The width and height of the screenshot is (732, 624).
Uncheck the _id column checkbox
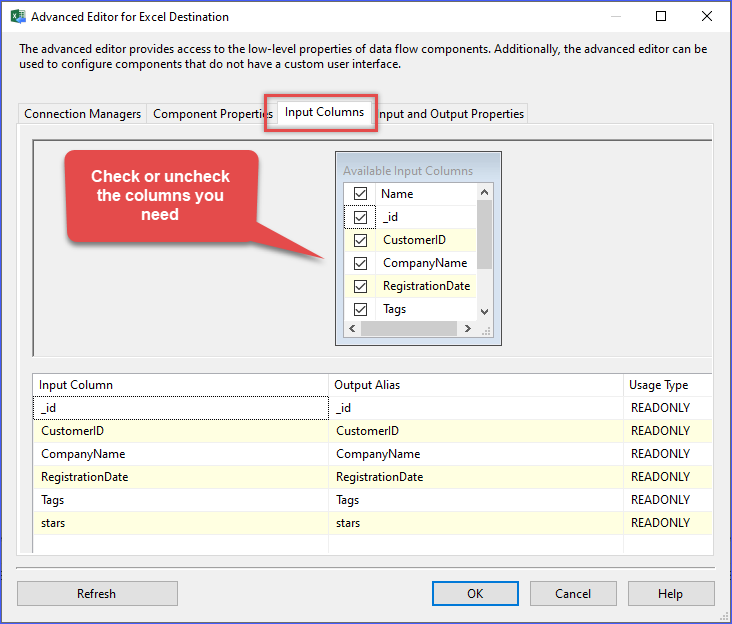pyautogui.click(x=360, y=217)
